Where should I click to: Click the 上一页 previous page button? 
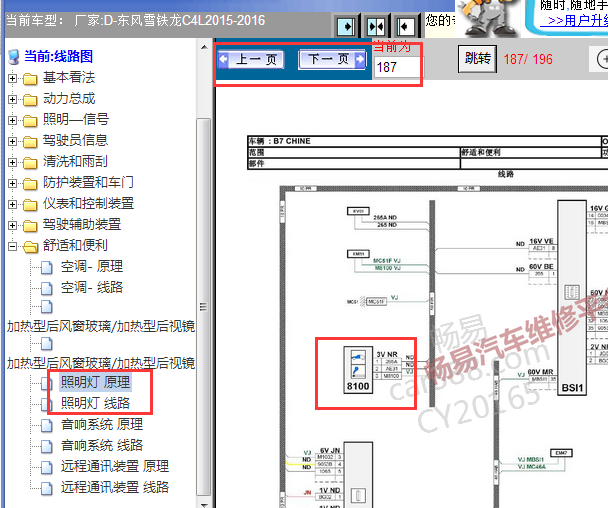tap(251, 59)
